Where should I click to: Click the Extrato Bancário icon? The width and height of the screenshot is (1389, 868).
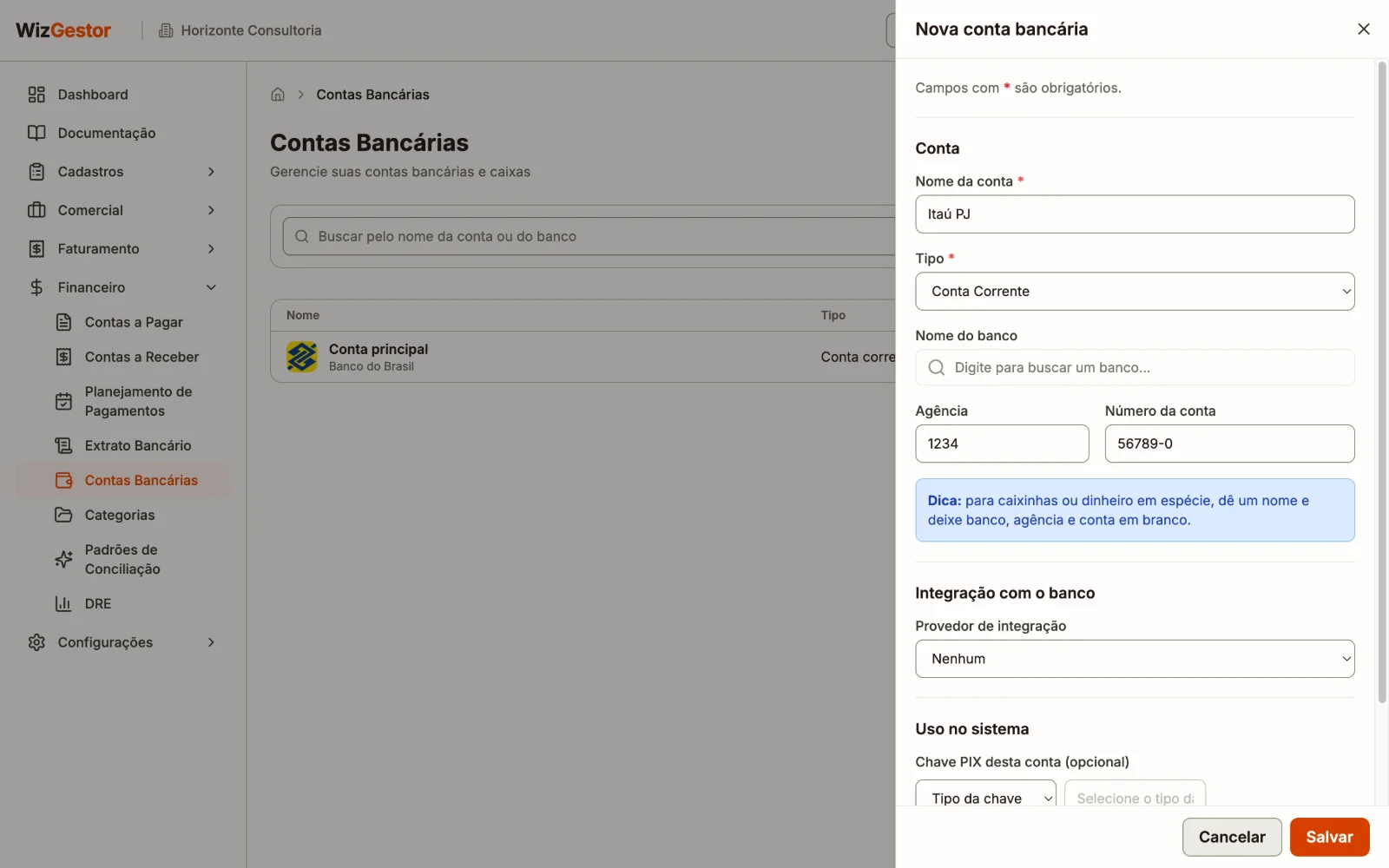pos(63,445)
